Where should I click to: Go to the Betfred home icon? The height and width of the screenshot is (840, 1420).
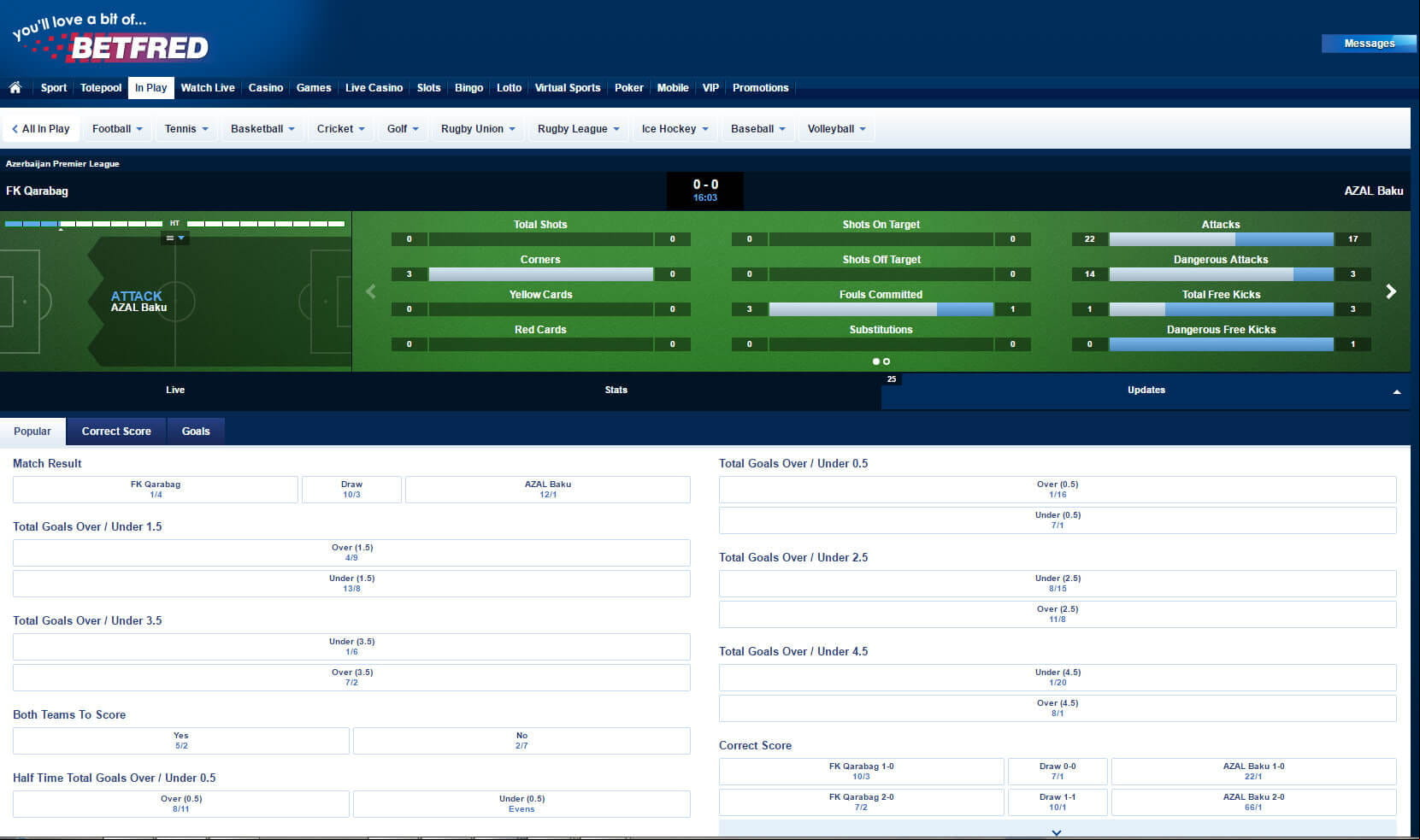[x=15, y=87]
